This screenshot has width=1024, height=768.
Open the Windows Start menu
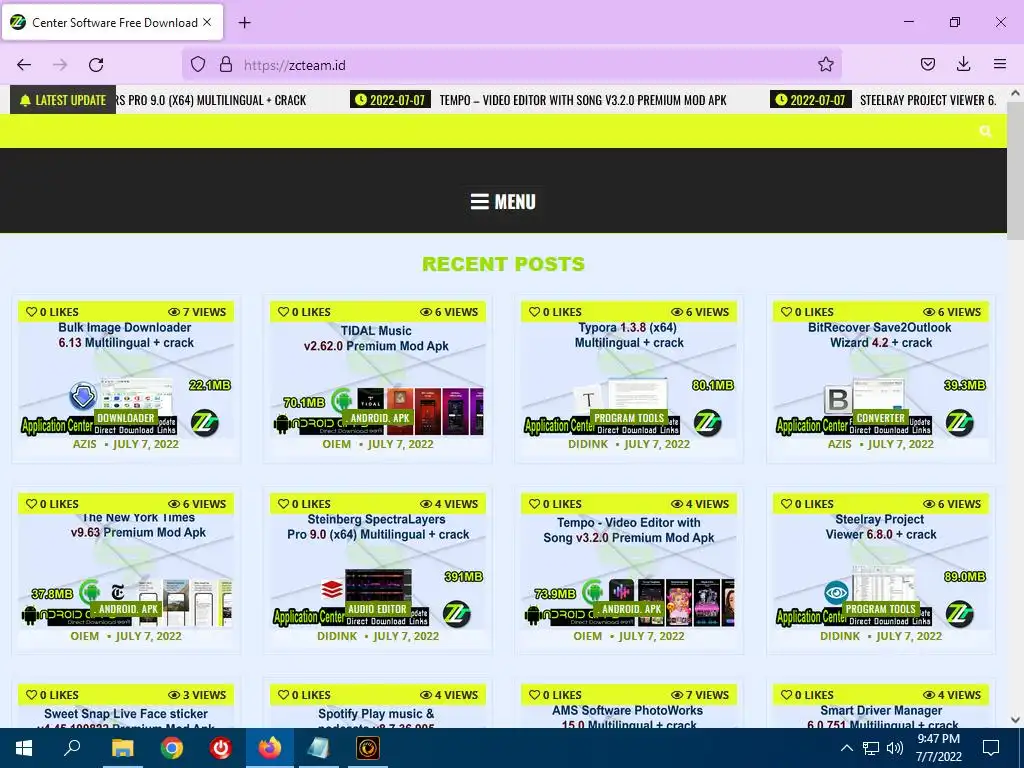point(24,748)
